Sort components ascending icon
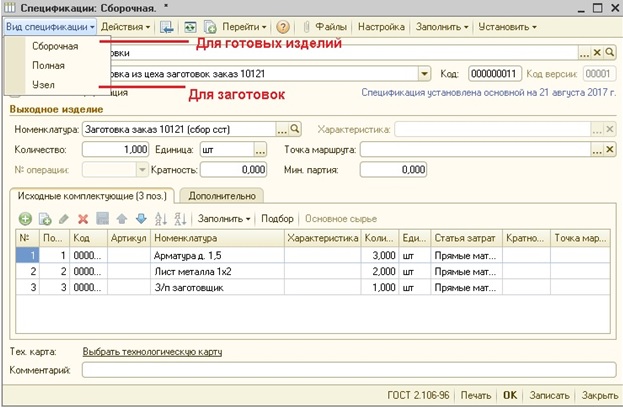 click(x=161, y=219)
